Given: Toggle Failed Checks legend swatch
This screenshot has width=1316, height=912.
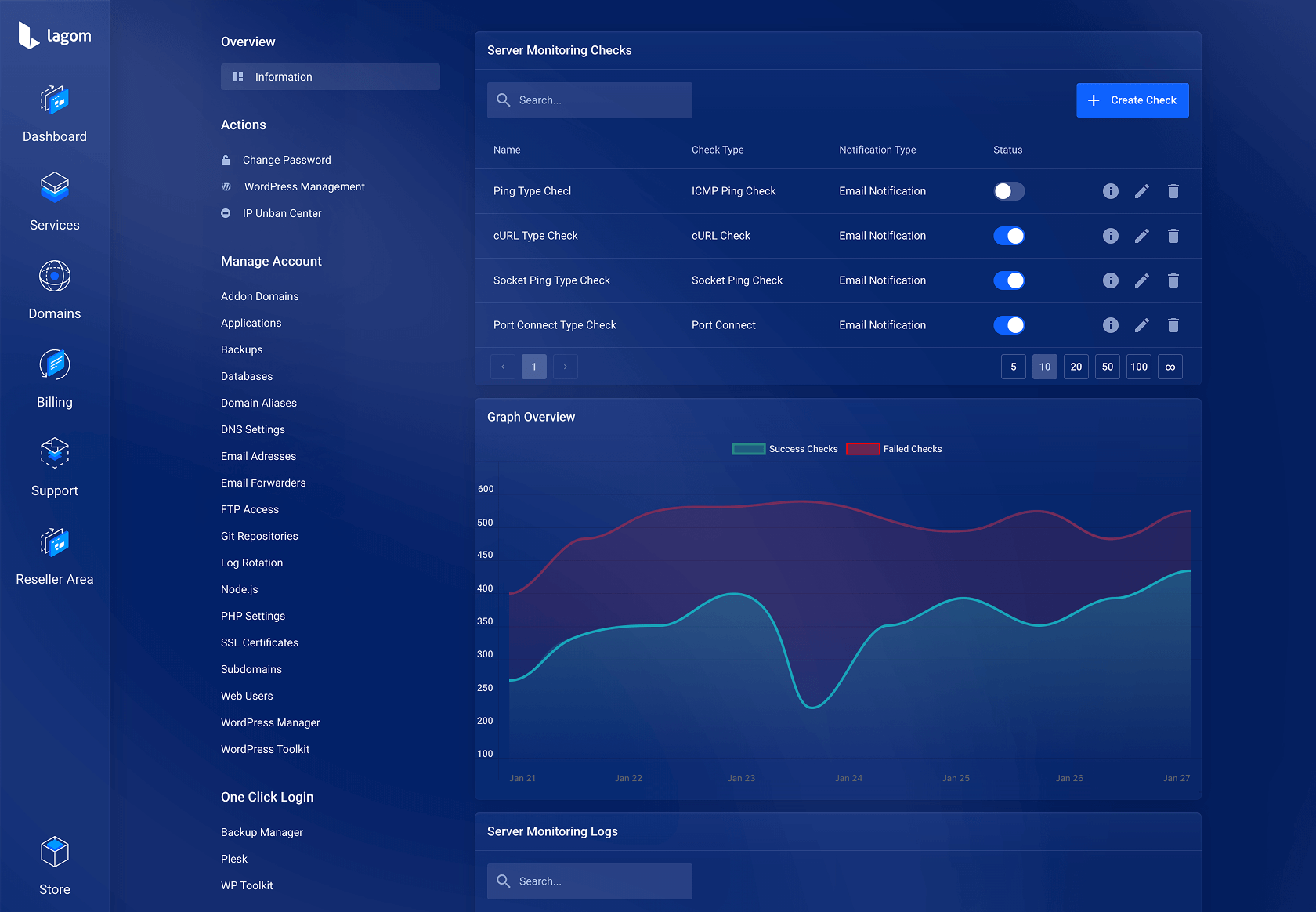Looking at the screenshot, I should (x=862, y=449).
